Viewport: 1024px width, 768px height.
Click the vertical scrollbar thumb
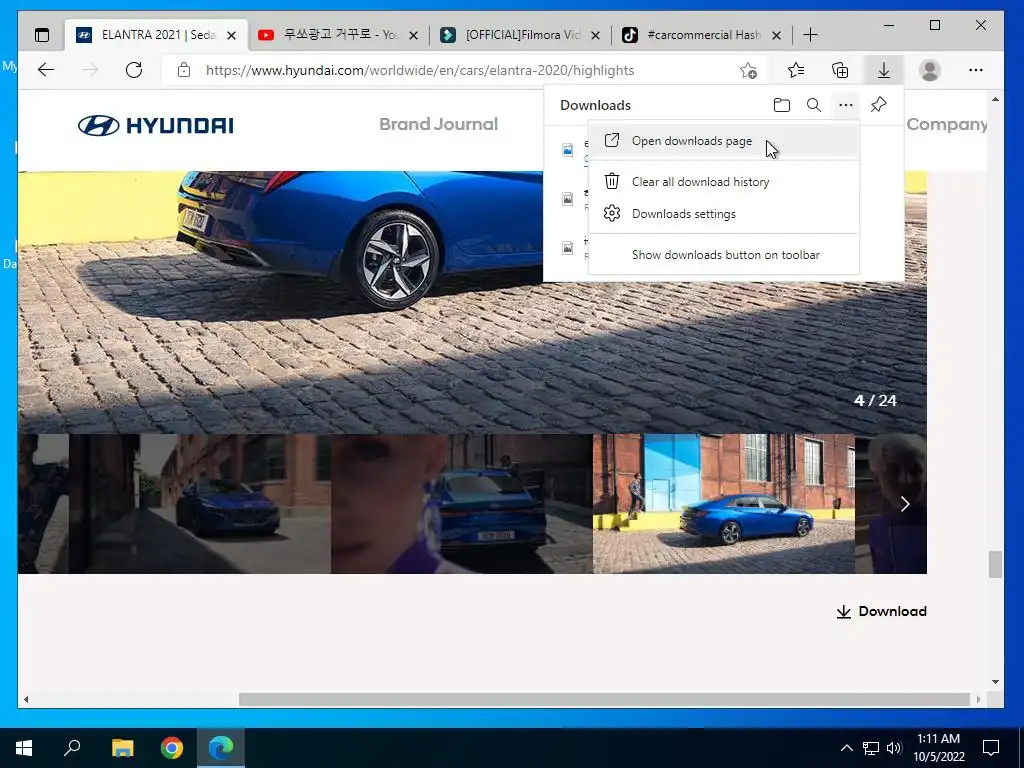point(995,564)
